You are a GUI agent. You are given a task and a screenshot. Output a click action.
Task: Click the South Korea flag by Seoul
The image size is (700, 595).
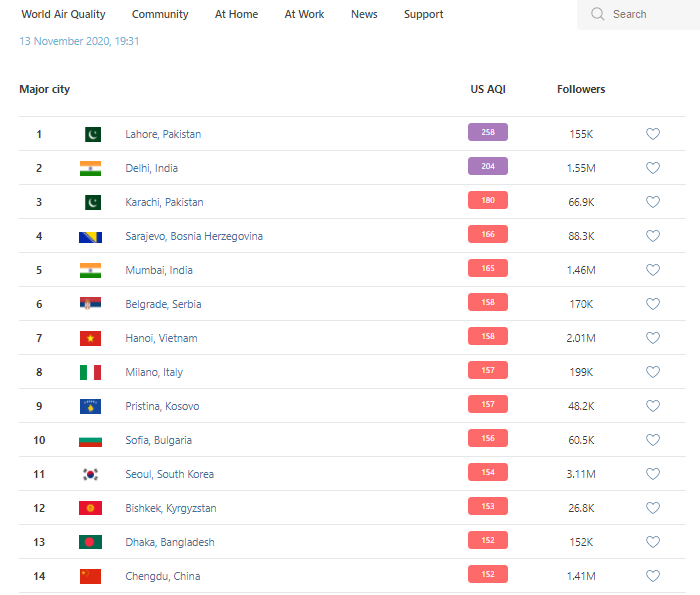[x=91, y=474]
